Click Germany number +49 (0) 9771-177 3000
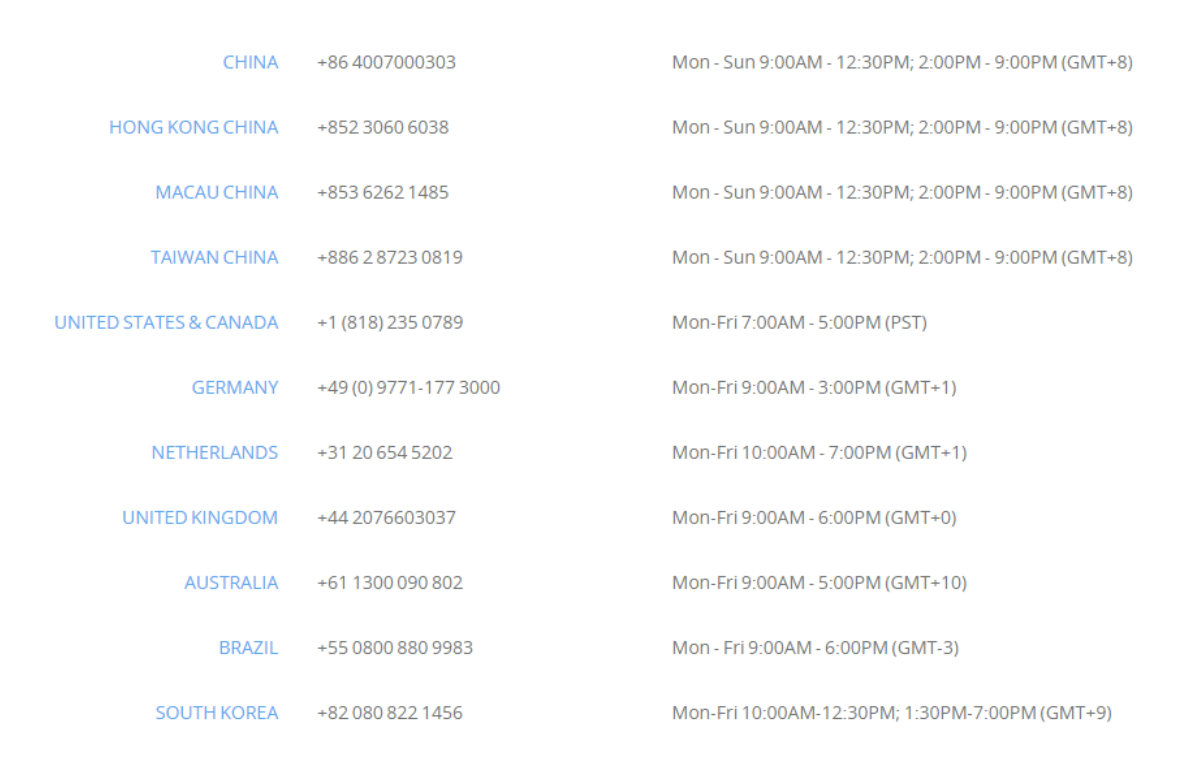The width and height of the screenshot is (1200, 784). (409, 387)
